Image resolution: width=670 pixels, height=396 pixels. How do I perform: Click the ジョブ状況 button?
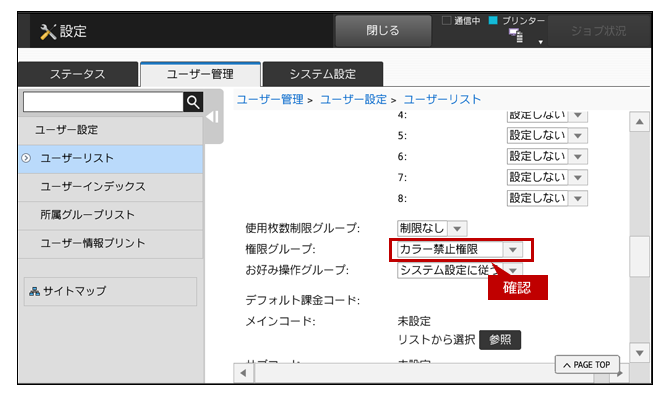[x=598, y=31]
